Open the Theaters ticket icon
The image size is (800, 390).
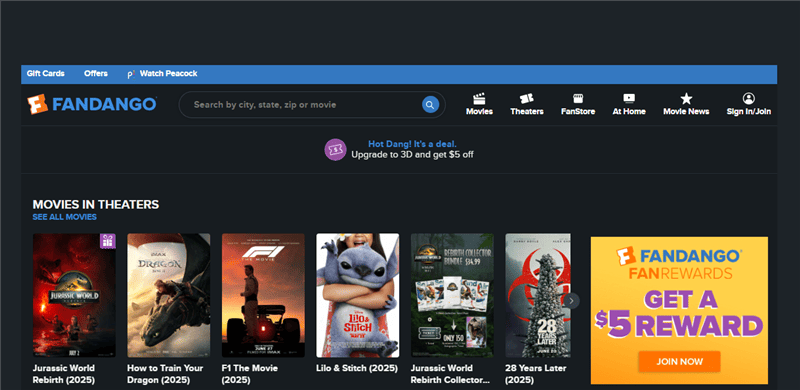click(x=527, y=99)
